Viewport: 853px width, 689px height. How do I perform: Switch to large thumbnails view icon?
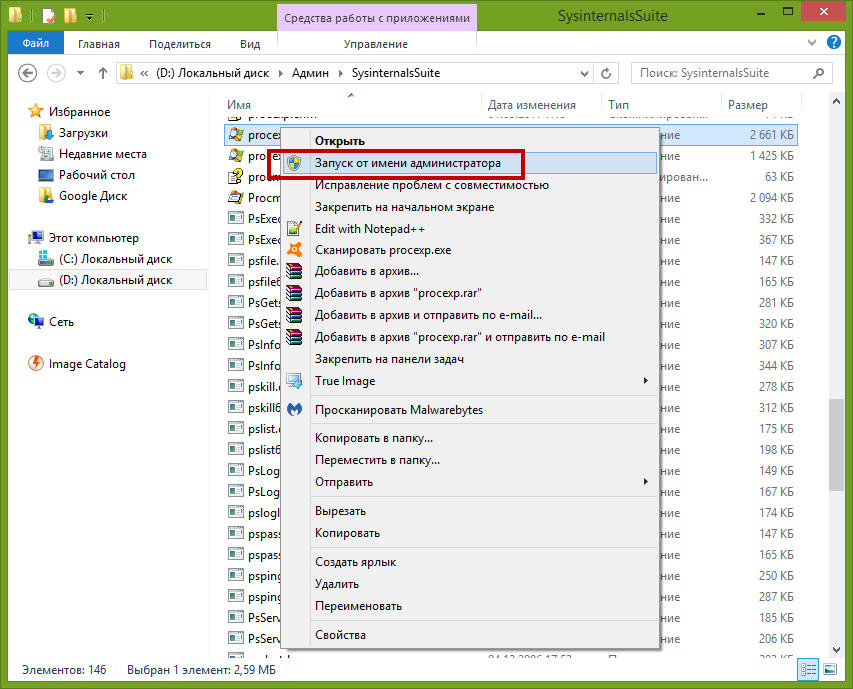tap(830, 669)
